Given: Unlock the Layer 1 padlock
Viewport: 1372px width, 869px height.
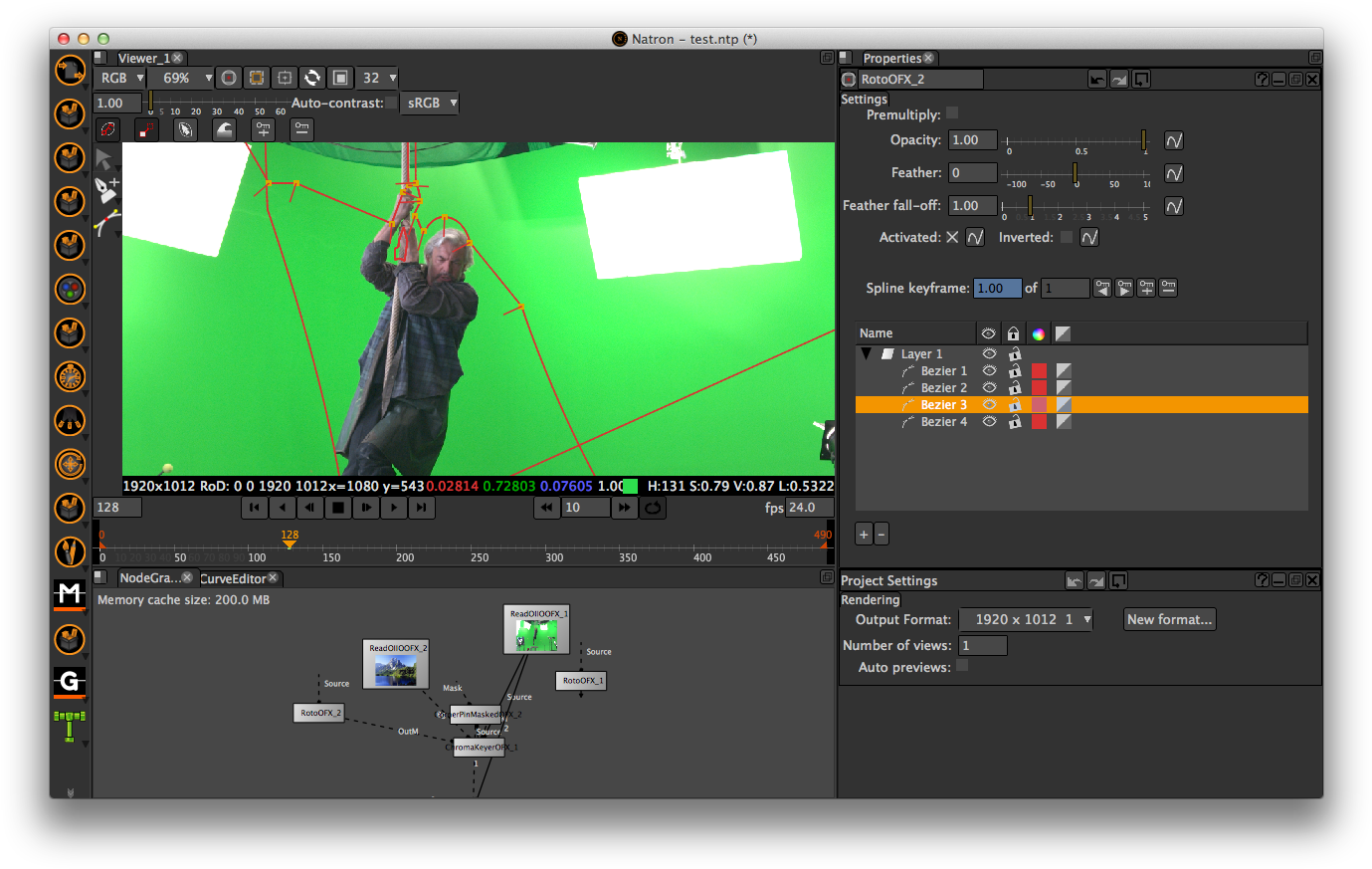Looking at the screenshot, I should [x=1014, y=353].
